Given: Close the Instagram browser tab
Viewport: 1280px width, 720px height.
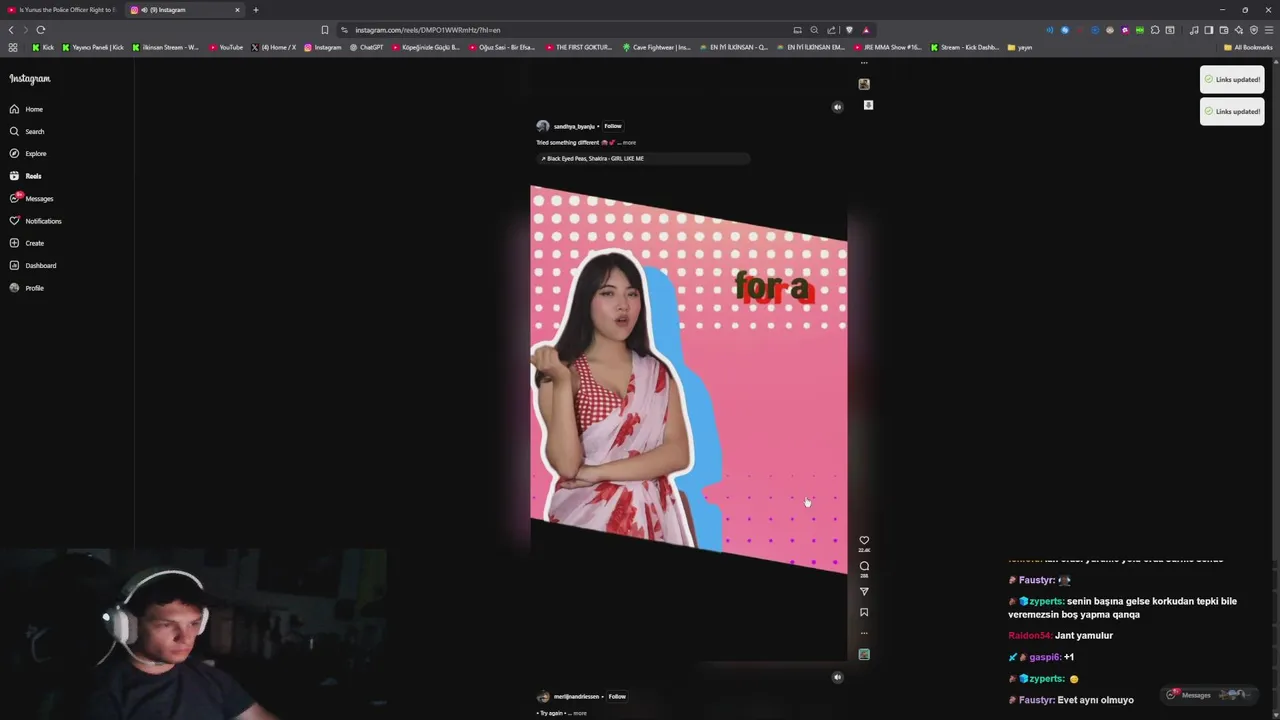Looking at the screenshot, I should click(237, 10).
